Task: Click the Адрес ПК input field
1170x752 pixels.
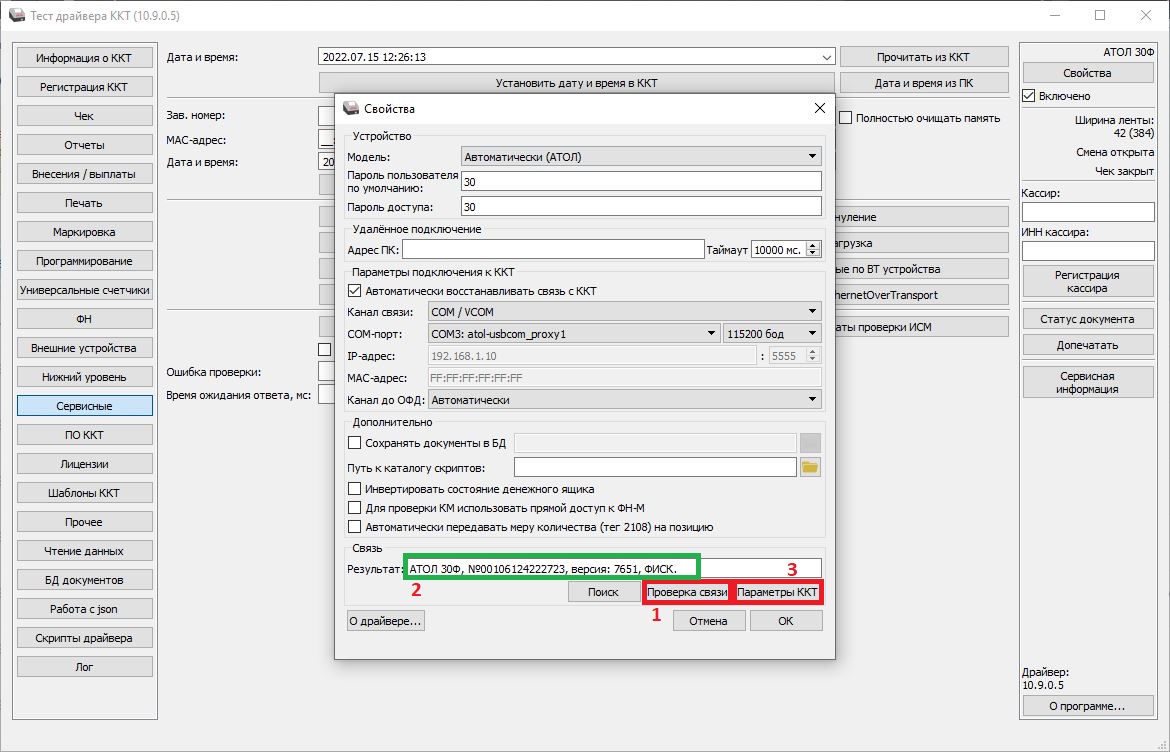Action: point(553,250)
